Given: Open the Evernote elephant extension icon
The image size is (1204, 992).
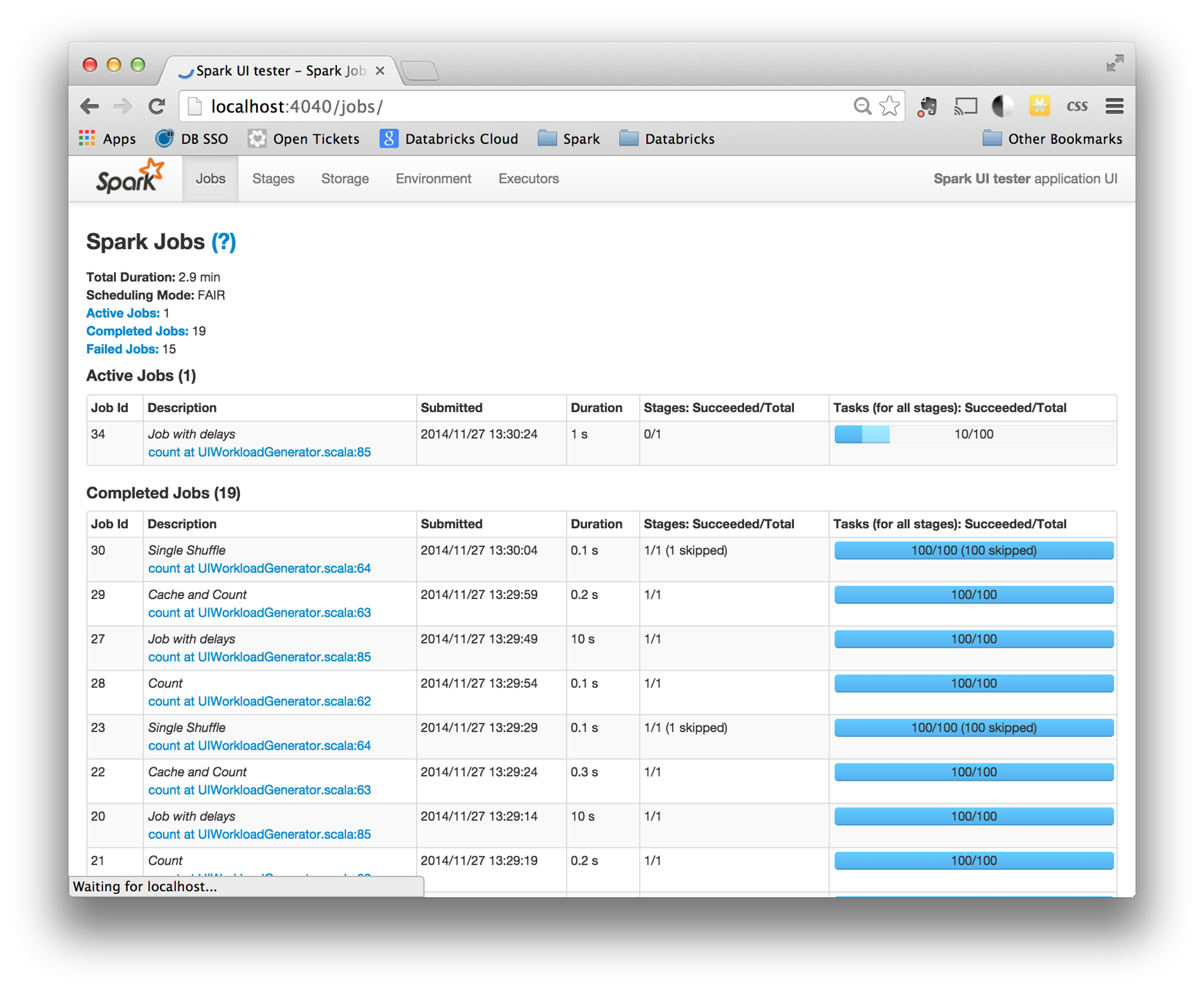Looking at the screenshot, I should click(x=928, y=106).
